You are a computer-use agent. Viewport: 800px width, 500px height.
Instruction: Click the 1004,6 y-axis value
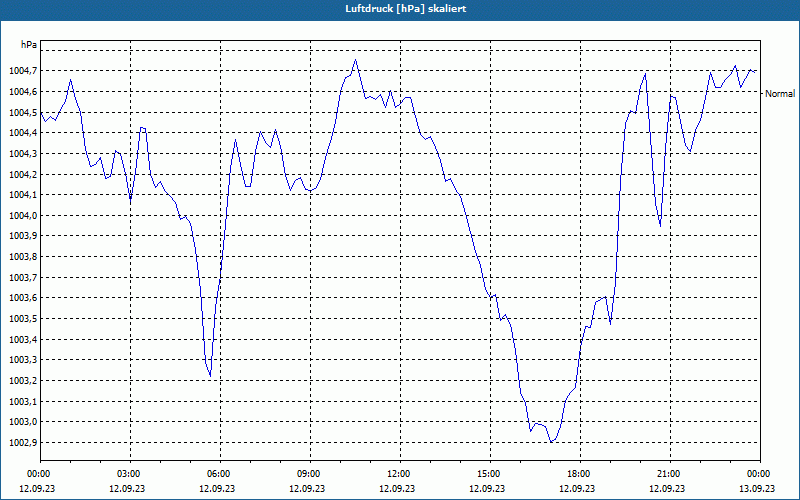(23, 92)
